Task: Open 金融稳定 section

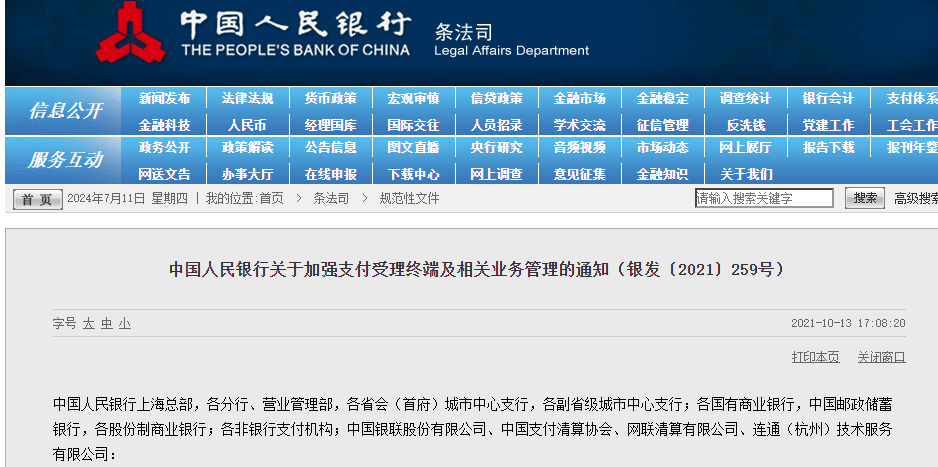Action: [662, 99]
